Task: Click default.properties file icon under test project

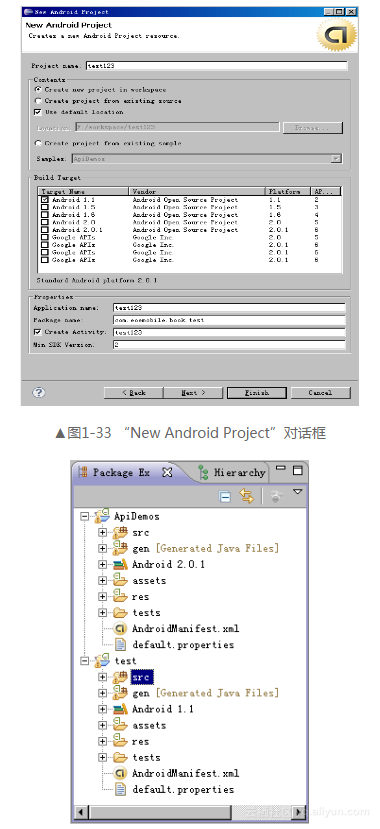Action: click(121, 789)
